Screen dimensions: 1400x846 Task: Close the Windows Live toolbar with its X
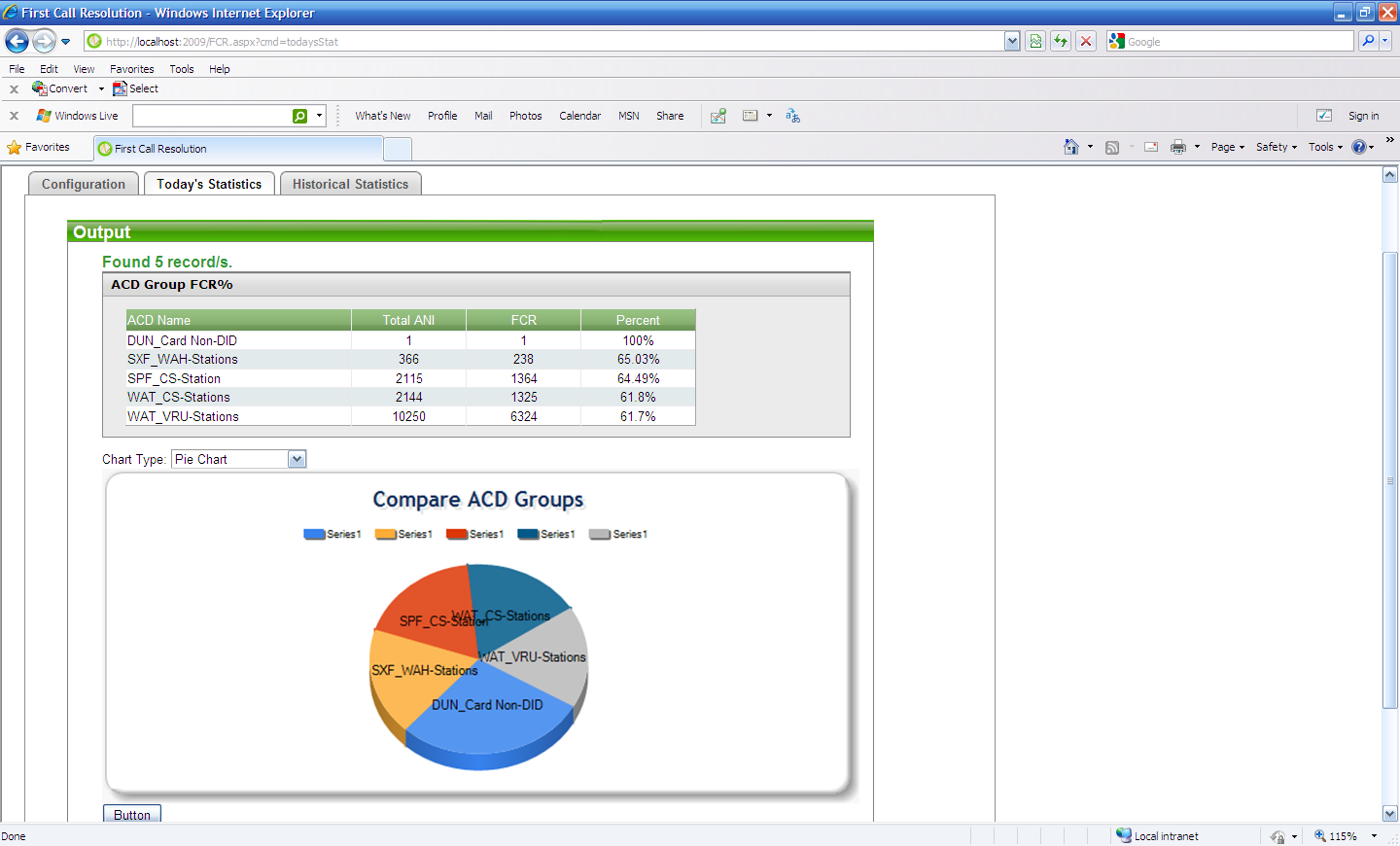pyautogui.click(x=14, y=116)
